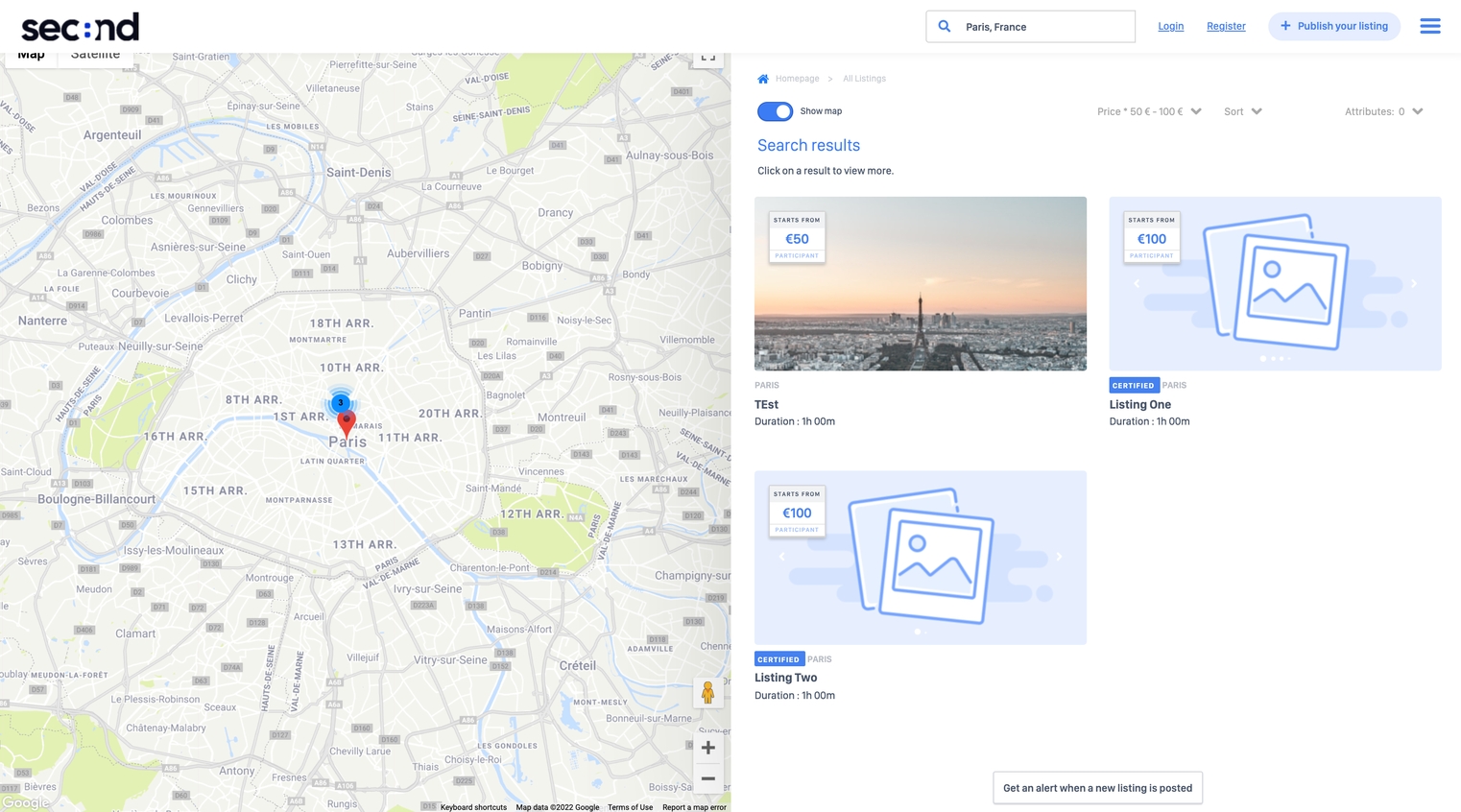Select the Street View pegman icon
This screenshot has width=1461, height=812.
click(707, 692)
